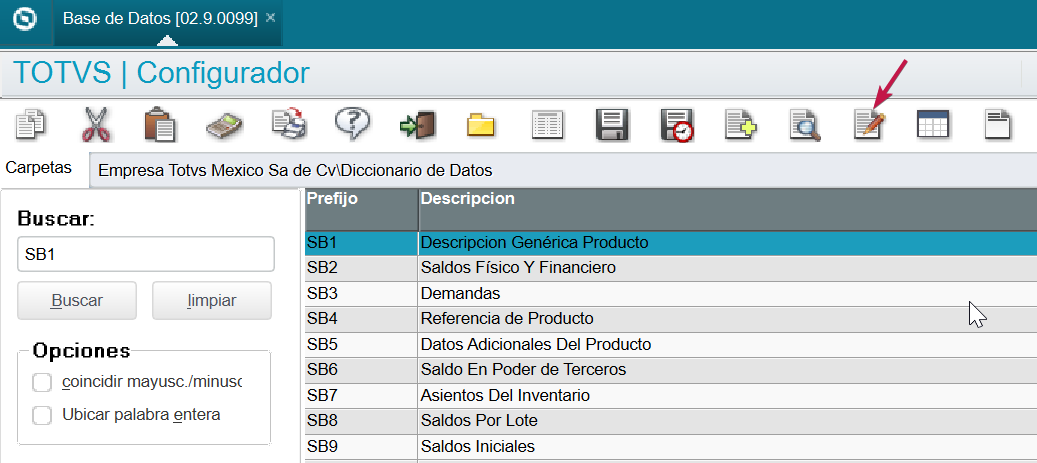Click the SB2 prefix cell
The image size is (1037, 463).
(x=362, y=268)
